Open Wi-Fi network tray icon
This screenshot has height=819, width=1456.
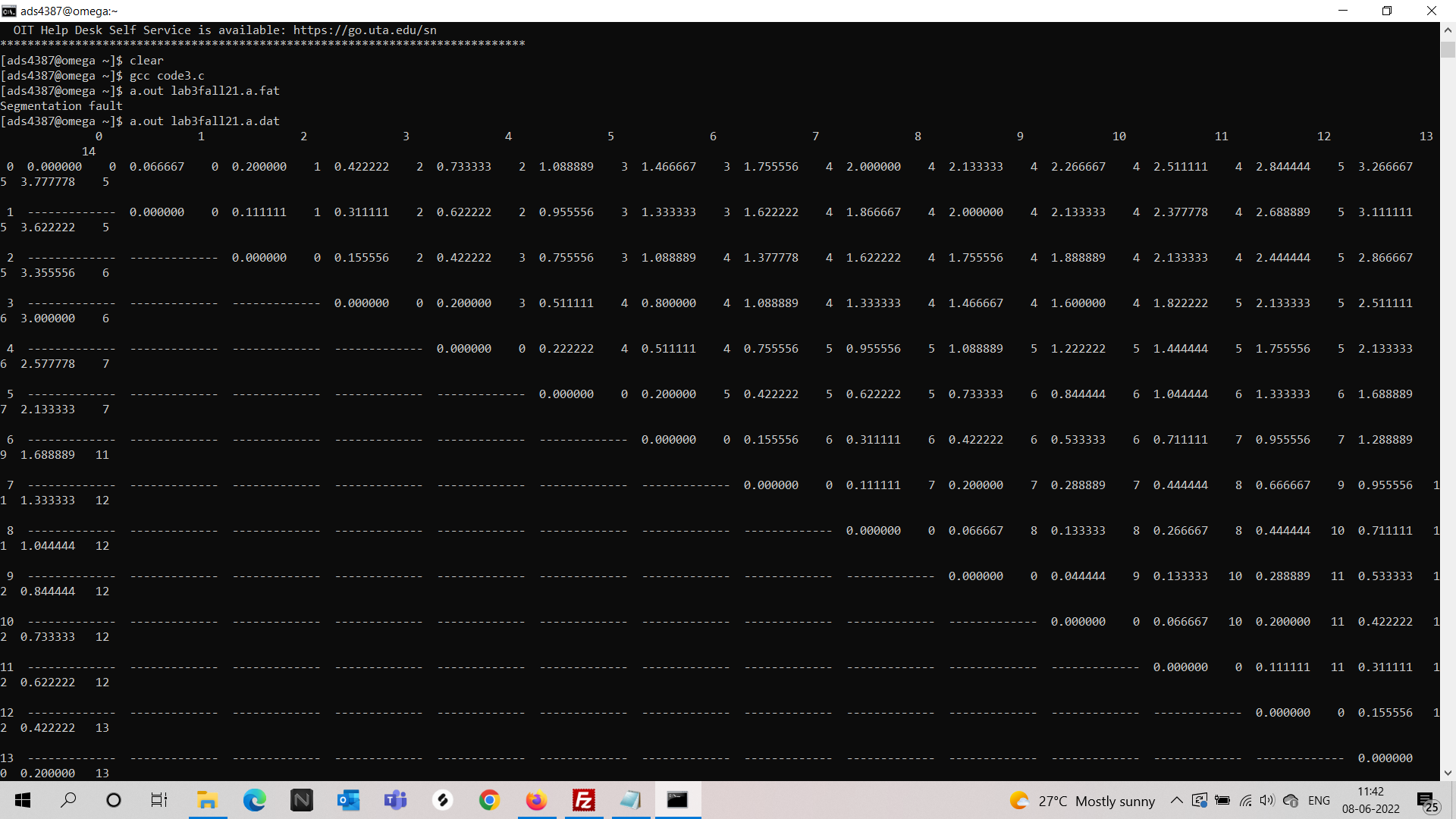pyautogui.click(x=1245, y=800)
